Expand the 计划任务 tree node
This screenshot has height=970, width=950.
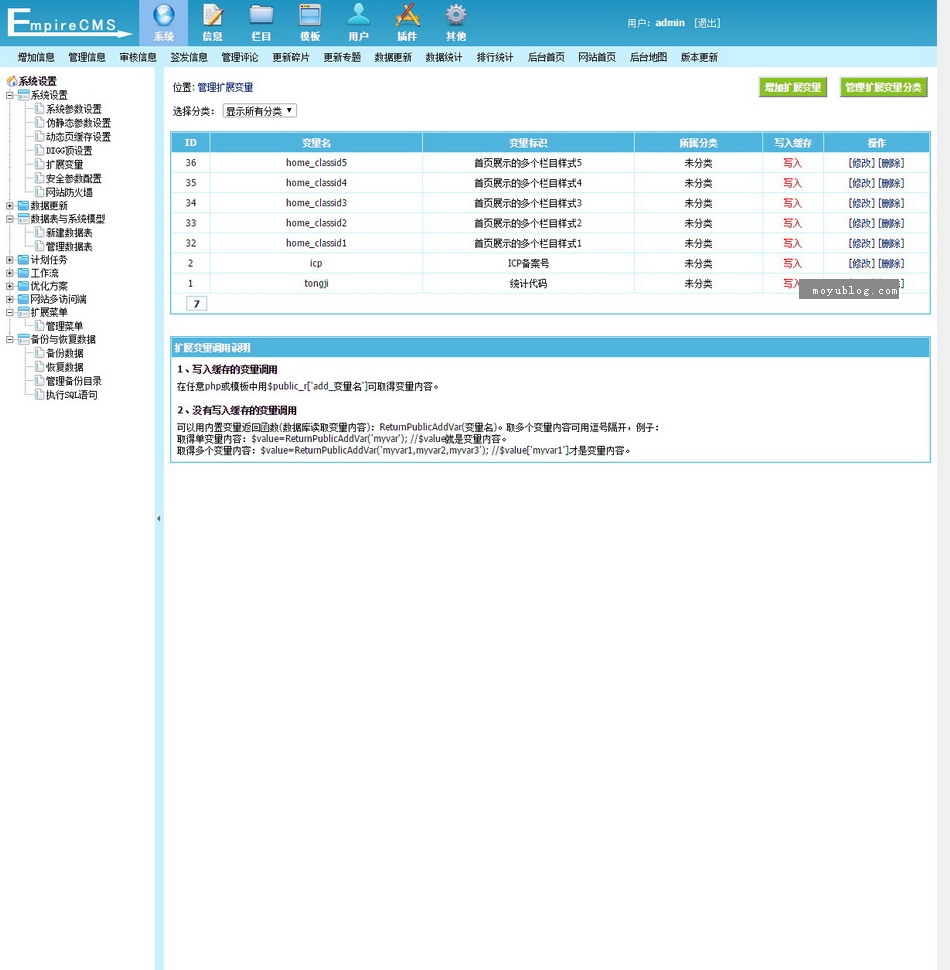pyautogui.click(x=10, y=260)
